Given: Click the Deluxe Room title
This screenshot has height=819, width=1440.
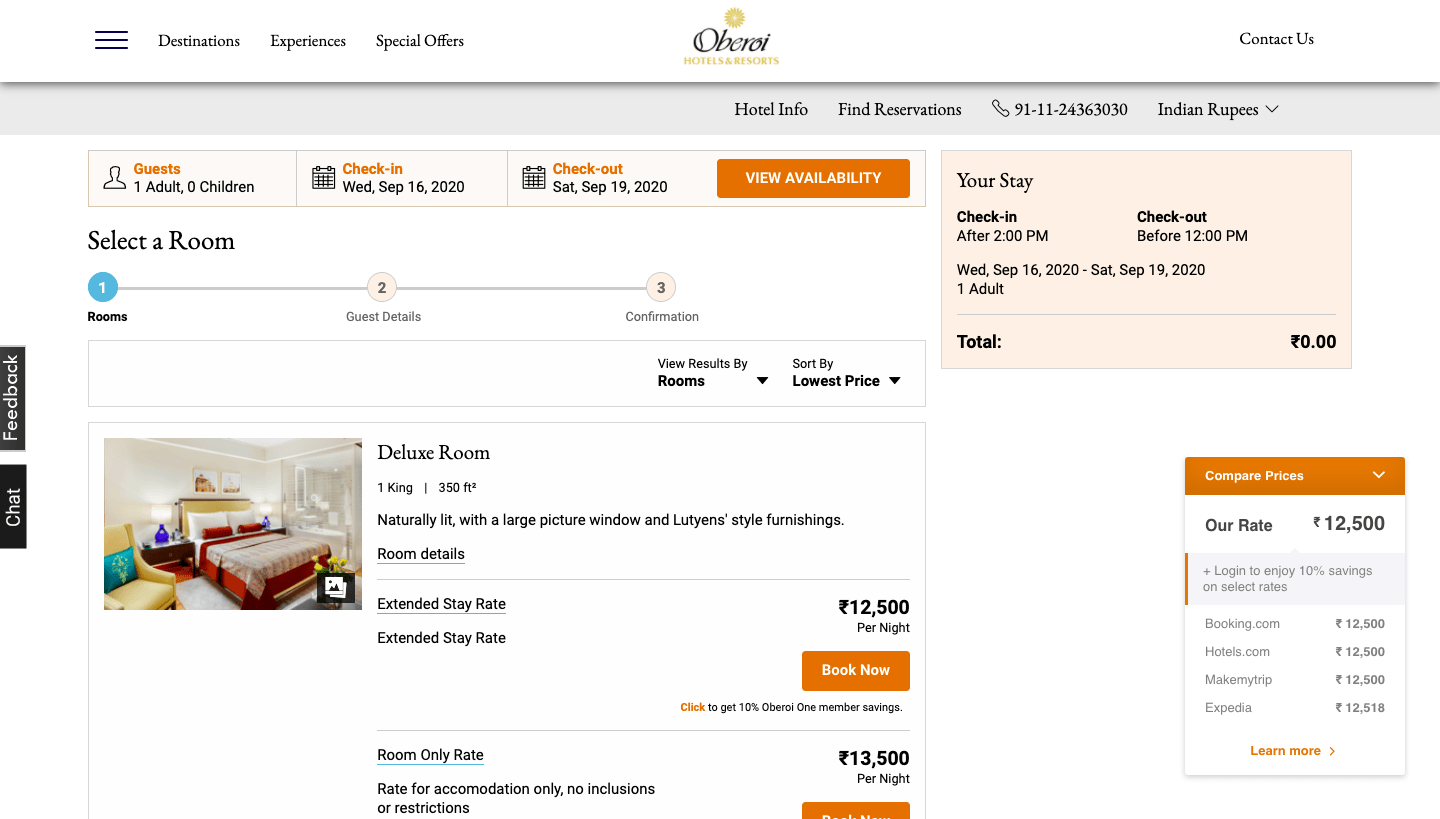Looking at the screenshot, I should pos(433,452).
